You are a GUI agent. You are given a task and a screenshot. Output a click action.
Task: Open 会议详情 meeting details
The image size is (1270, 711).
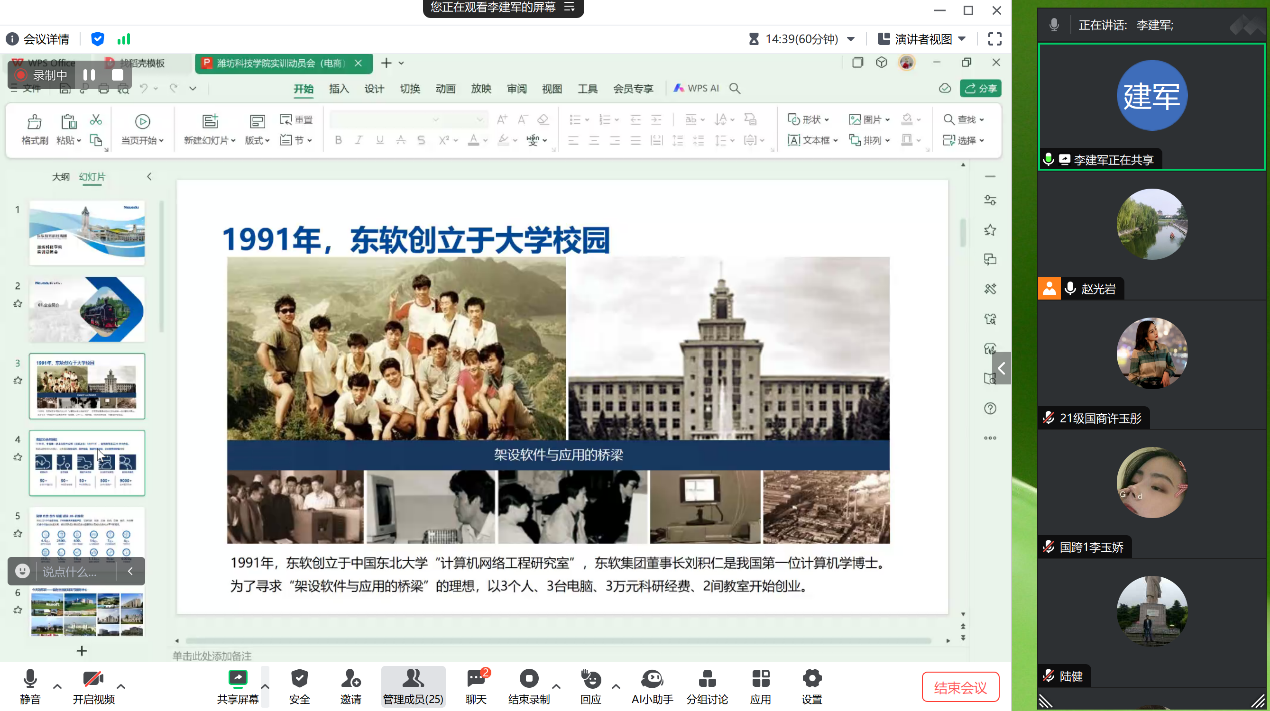pos(38,39)
